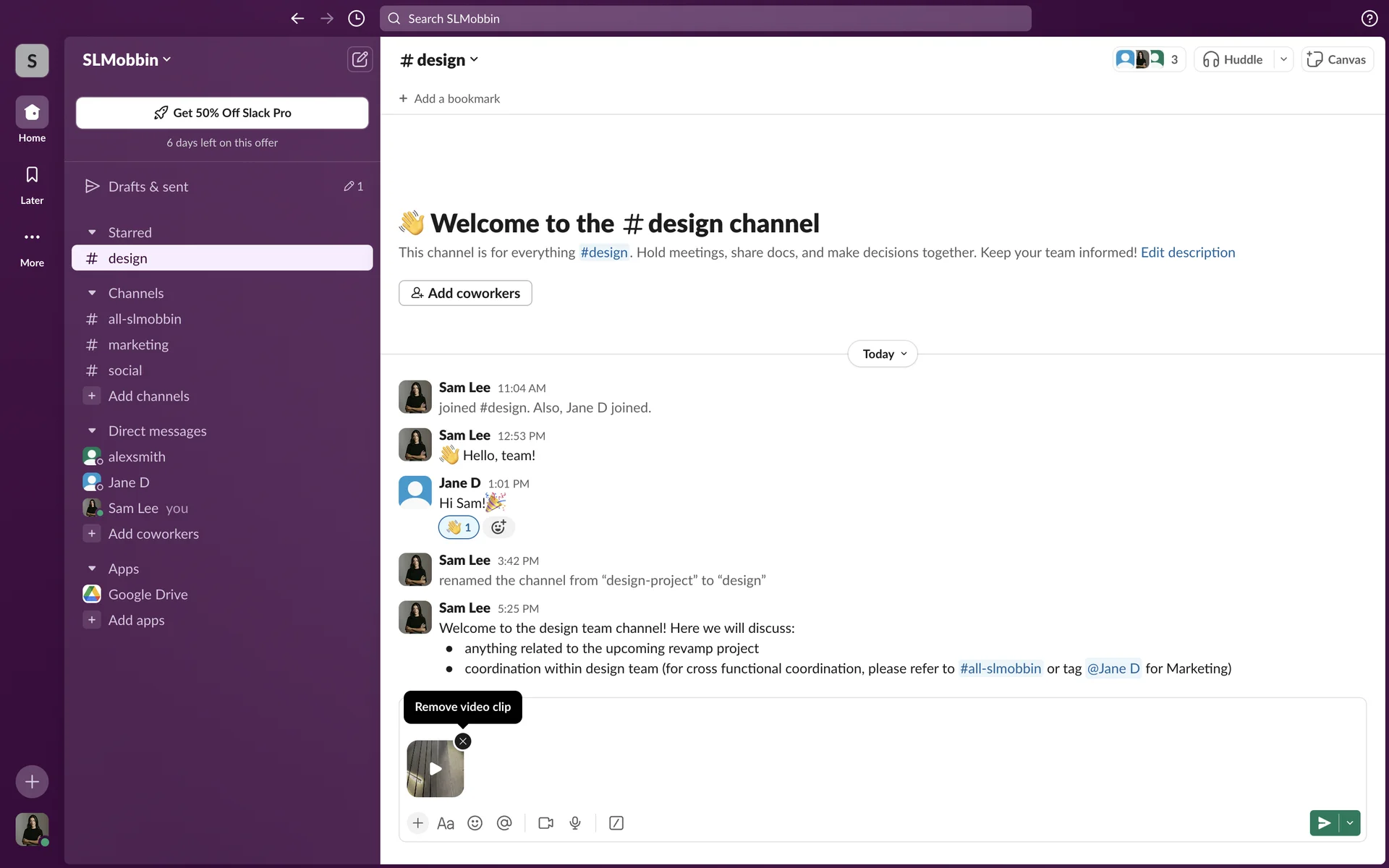Click the mention @ icon

click(504, 823)
